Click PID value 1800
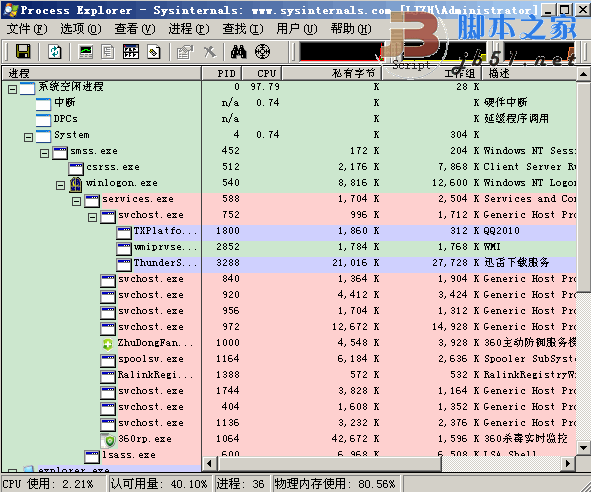Screen dimensions: 591x492 228,231
